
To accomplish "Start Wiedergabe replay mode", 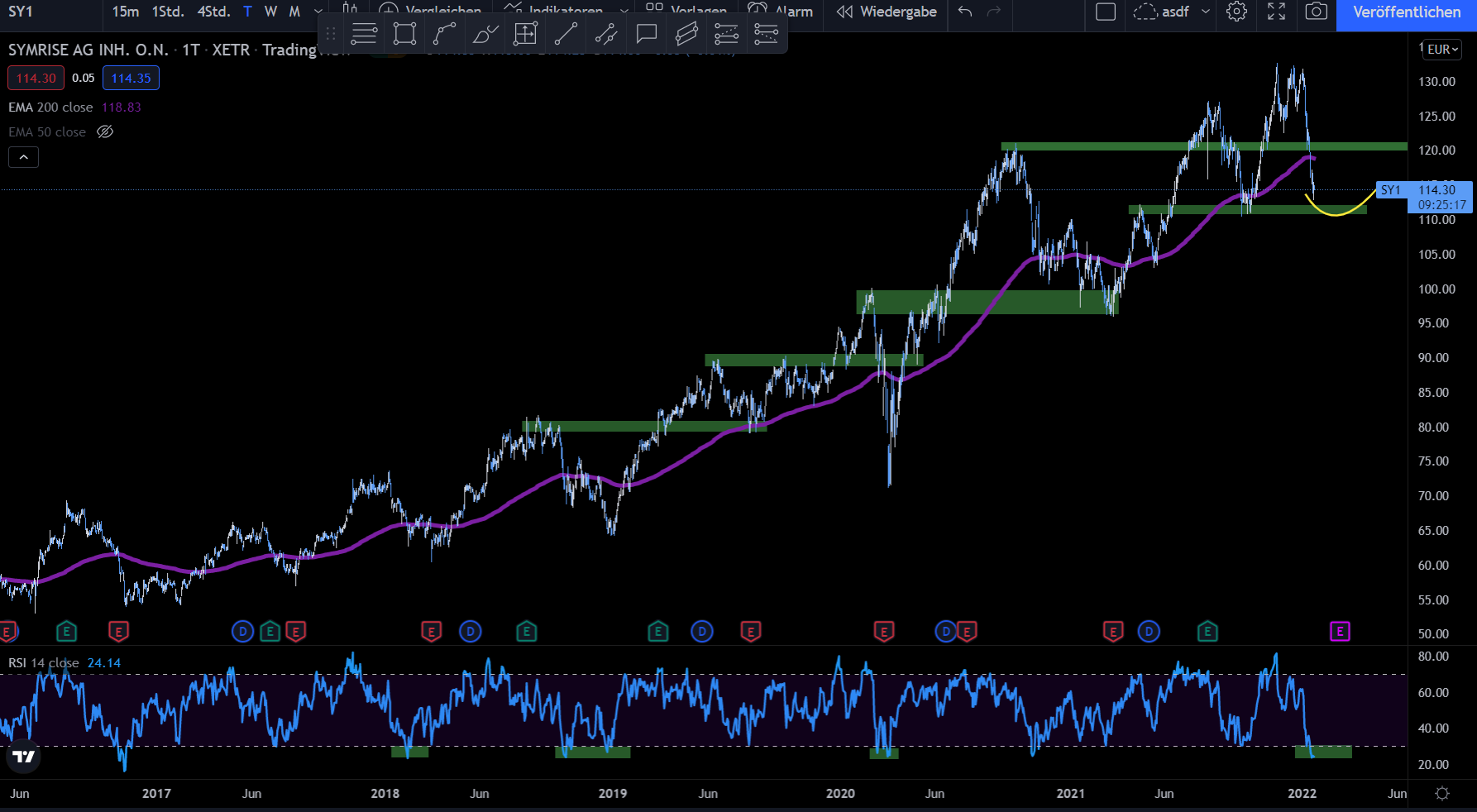I will pos(887,12).
